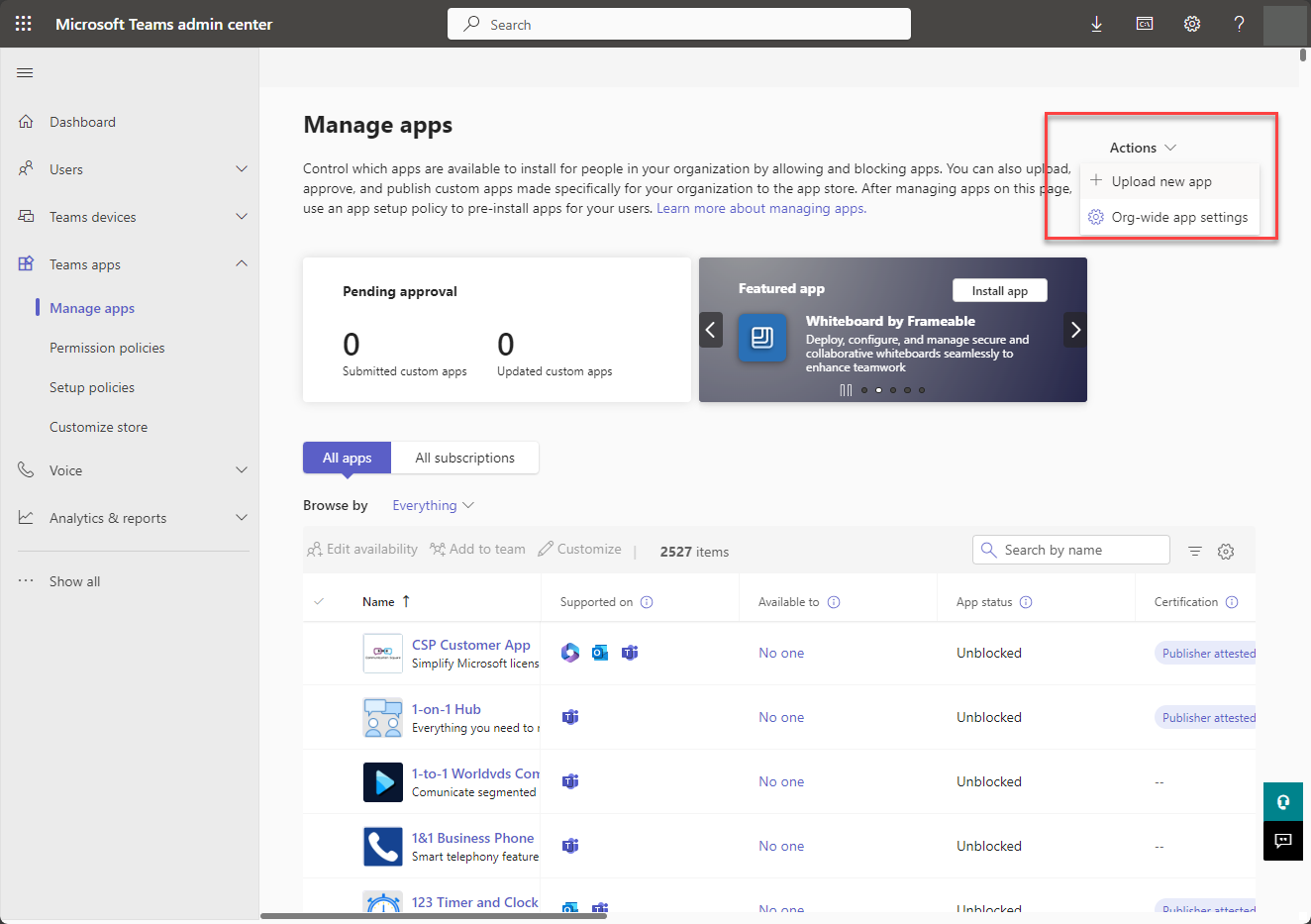1311x924 pixels.
Task: Sort the table by Name column
Action: click(386, 602)
